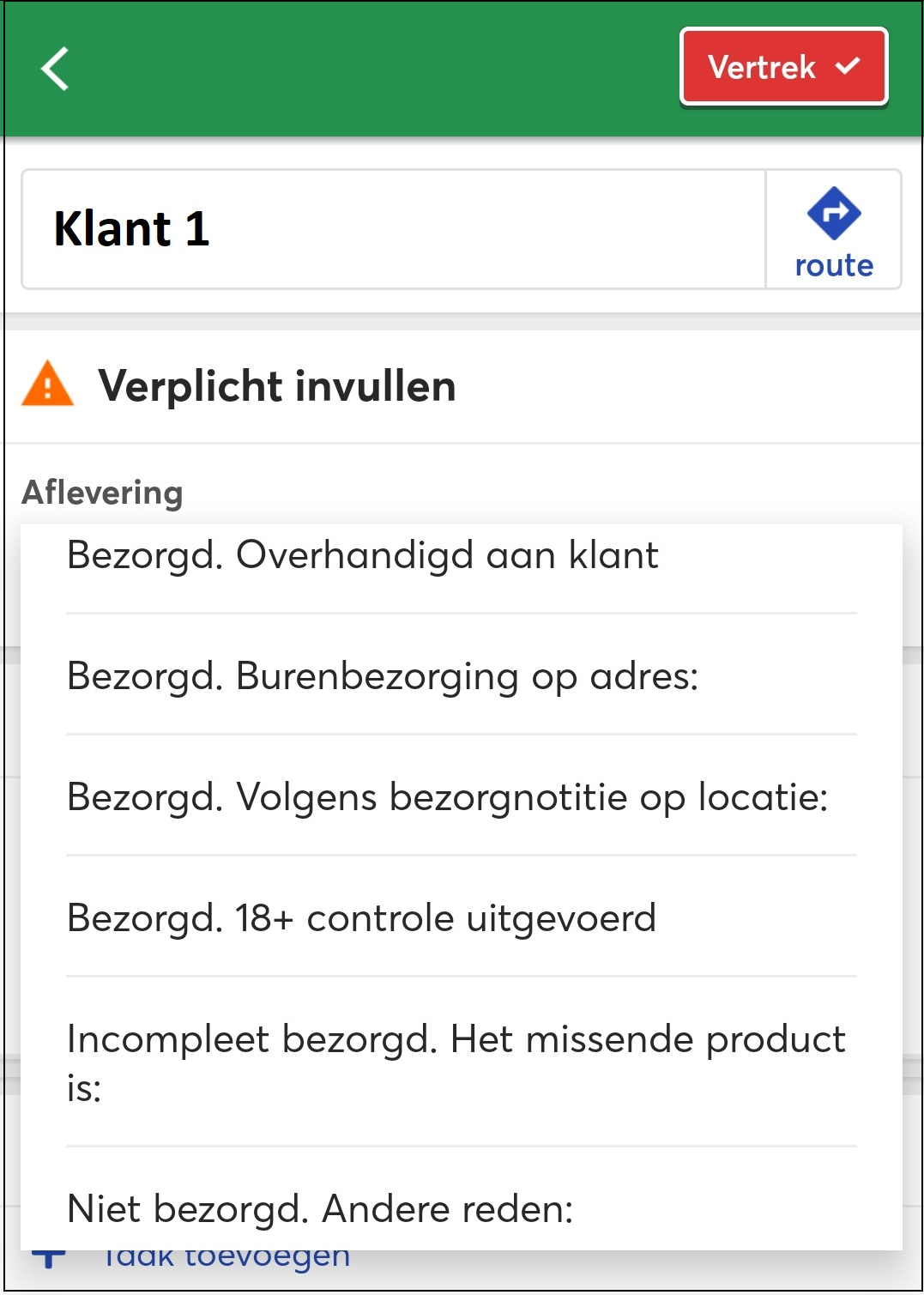Image resolution: width=924 pixels, height=1295 pixels.
Task: Click the orange warning triangle icon
Action: click(47, 384)
